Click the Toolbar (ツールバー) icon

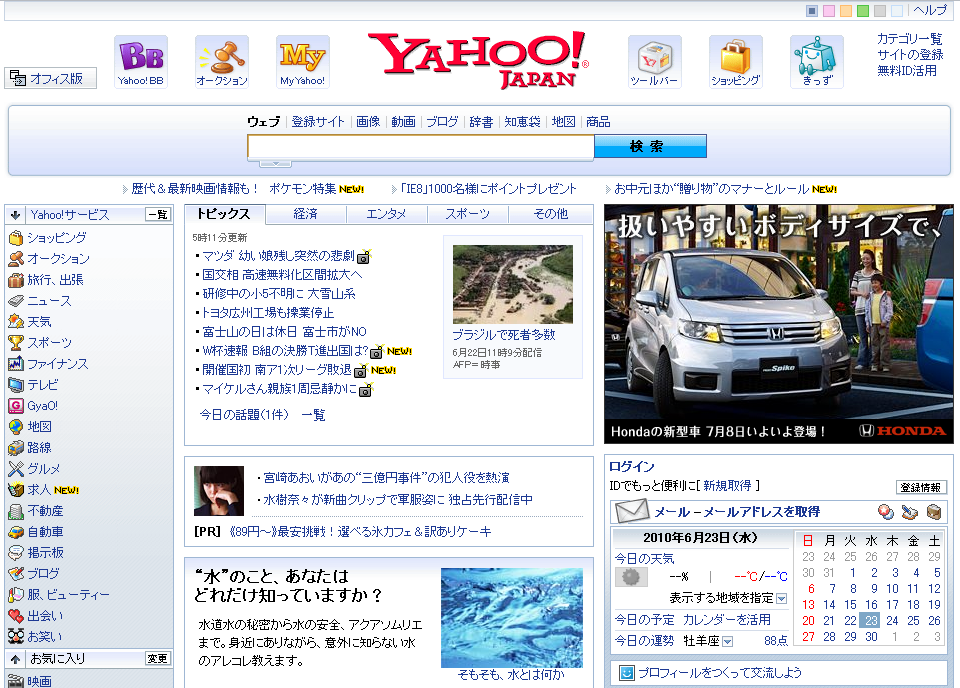(654, 61)
